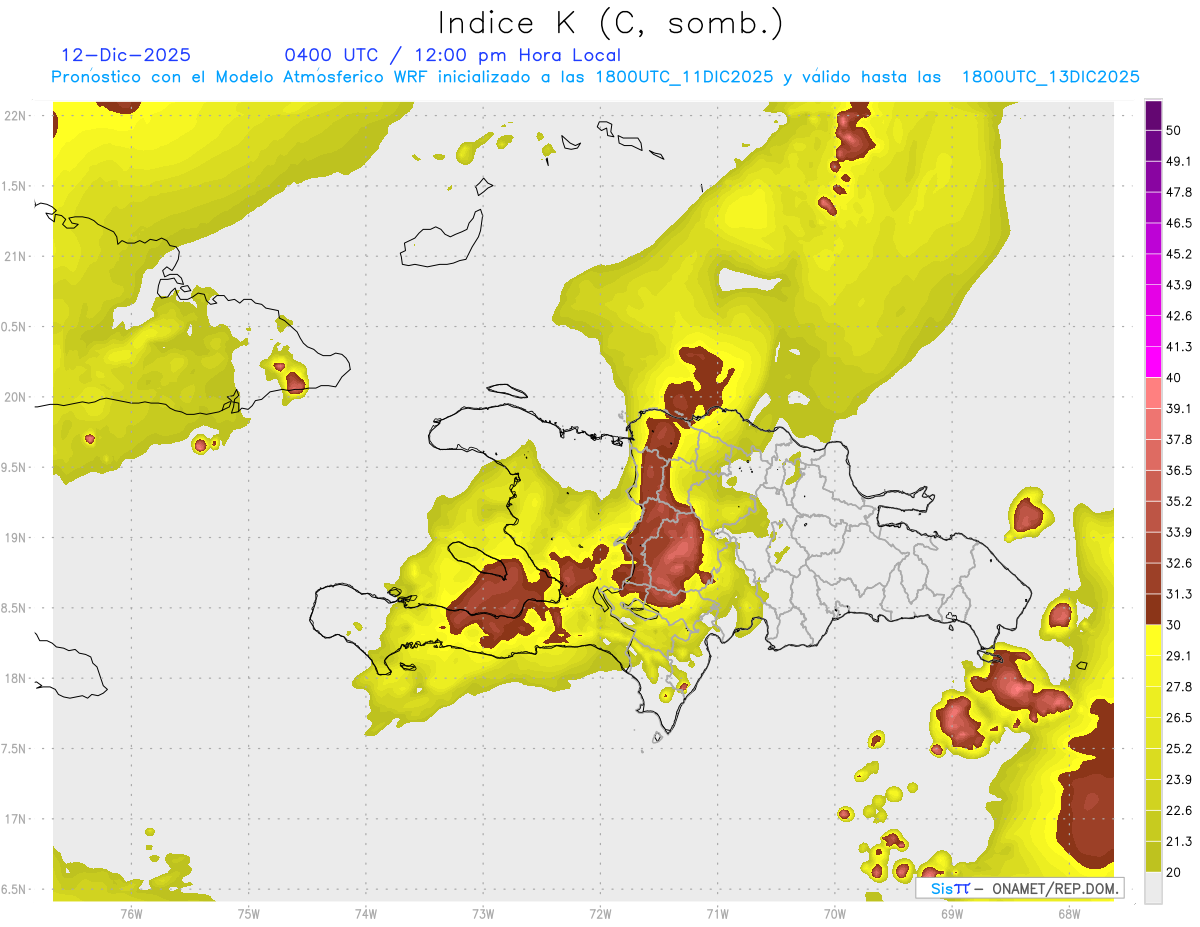Click the "76W" longitude label
Image resolution: width=1200 pixels, height=927 pixels.
coord(131,913)
